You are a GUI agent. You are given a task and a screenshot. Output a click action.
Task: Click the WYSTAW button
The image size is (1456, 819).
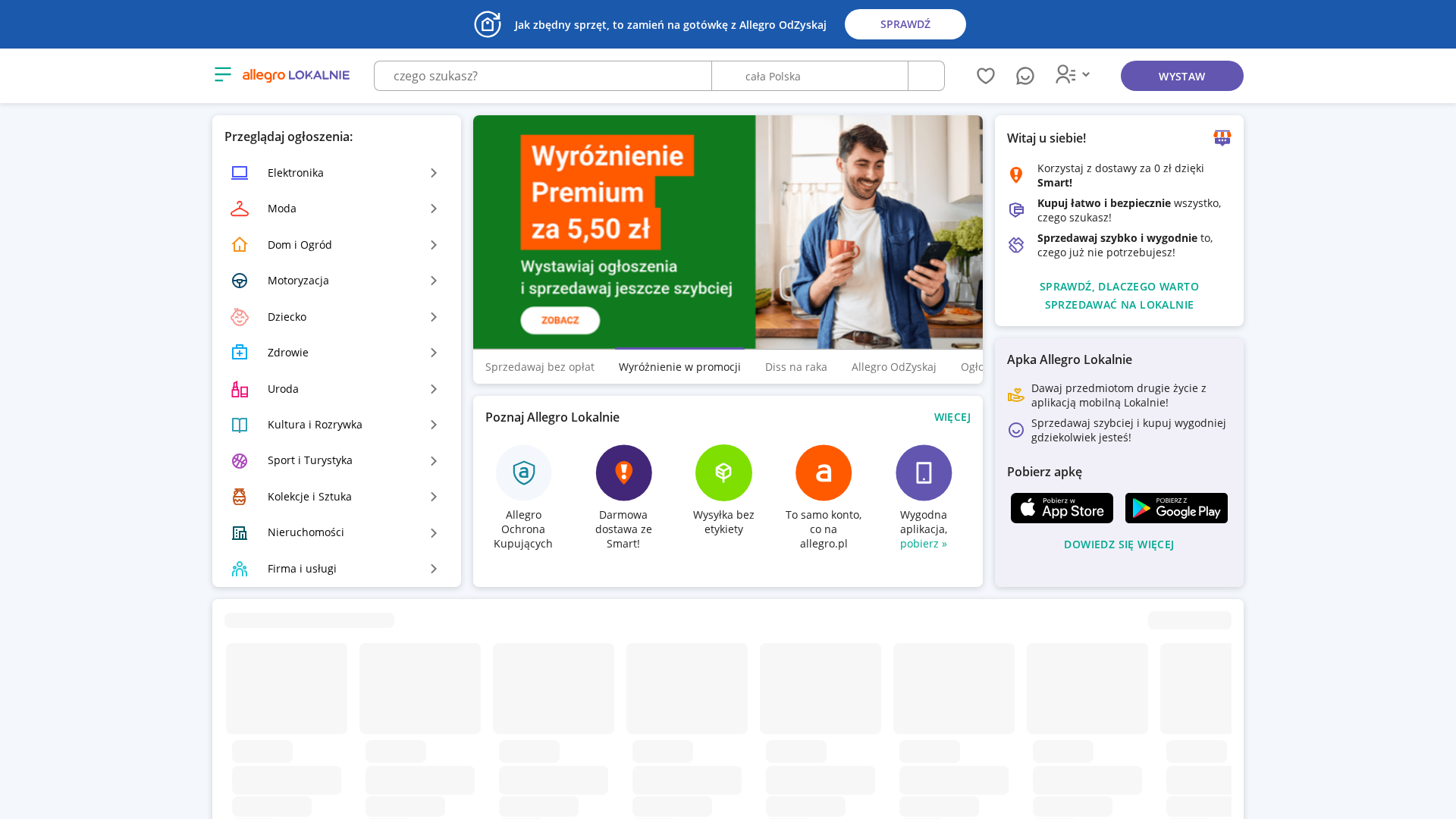(1181, 76)
